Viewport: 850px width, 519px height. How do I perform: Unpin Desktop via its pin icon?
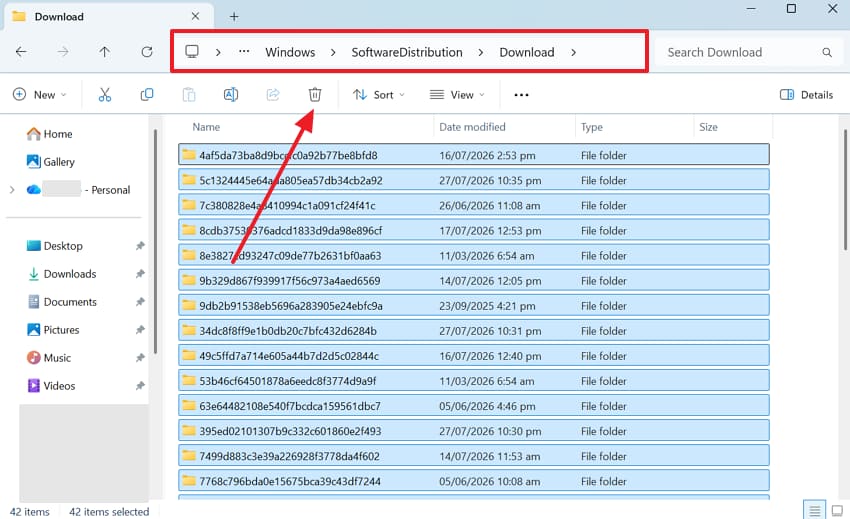140,246
